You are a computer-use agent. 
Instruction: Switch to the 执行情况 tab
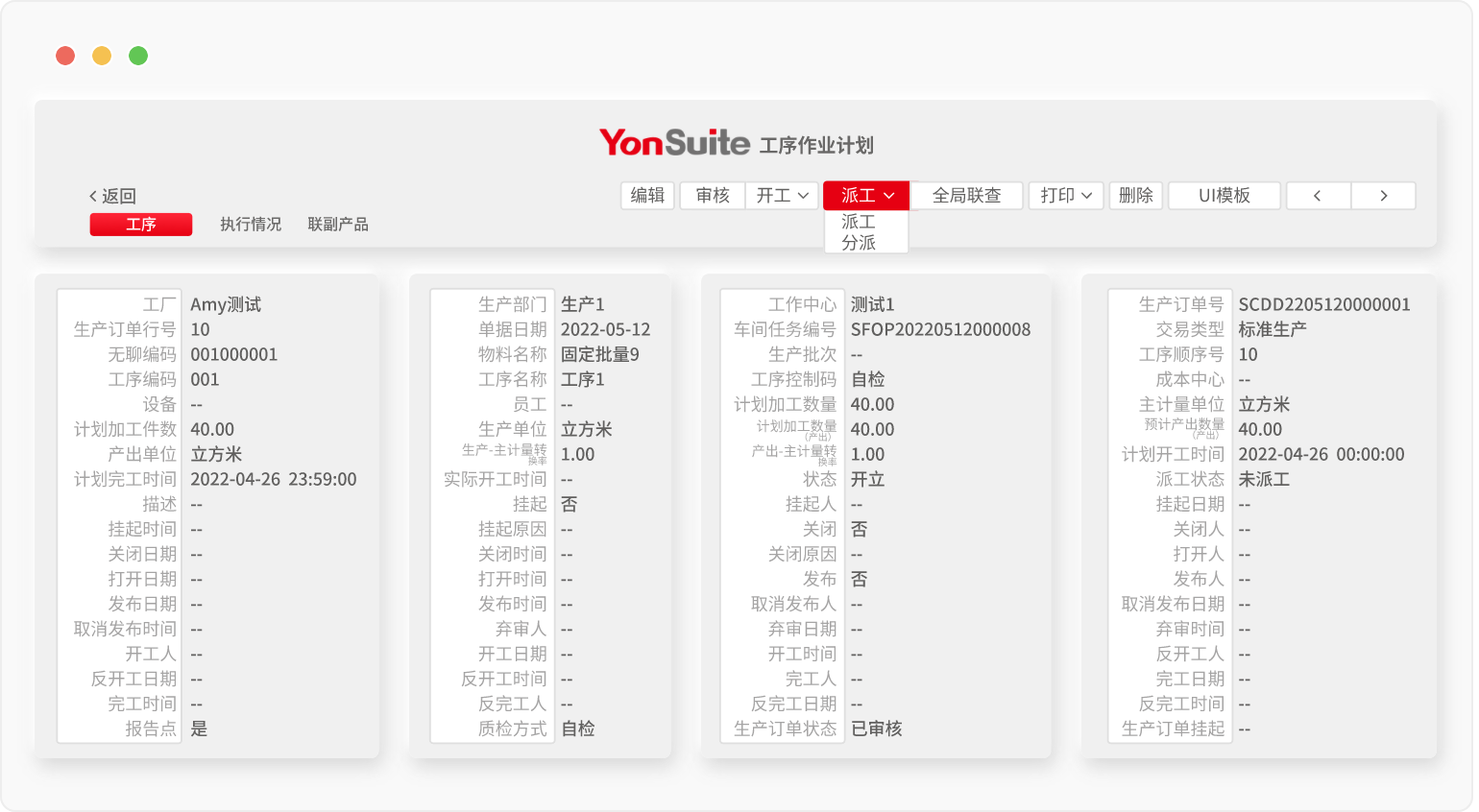(x=251, y=225)
